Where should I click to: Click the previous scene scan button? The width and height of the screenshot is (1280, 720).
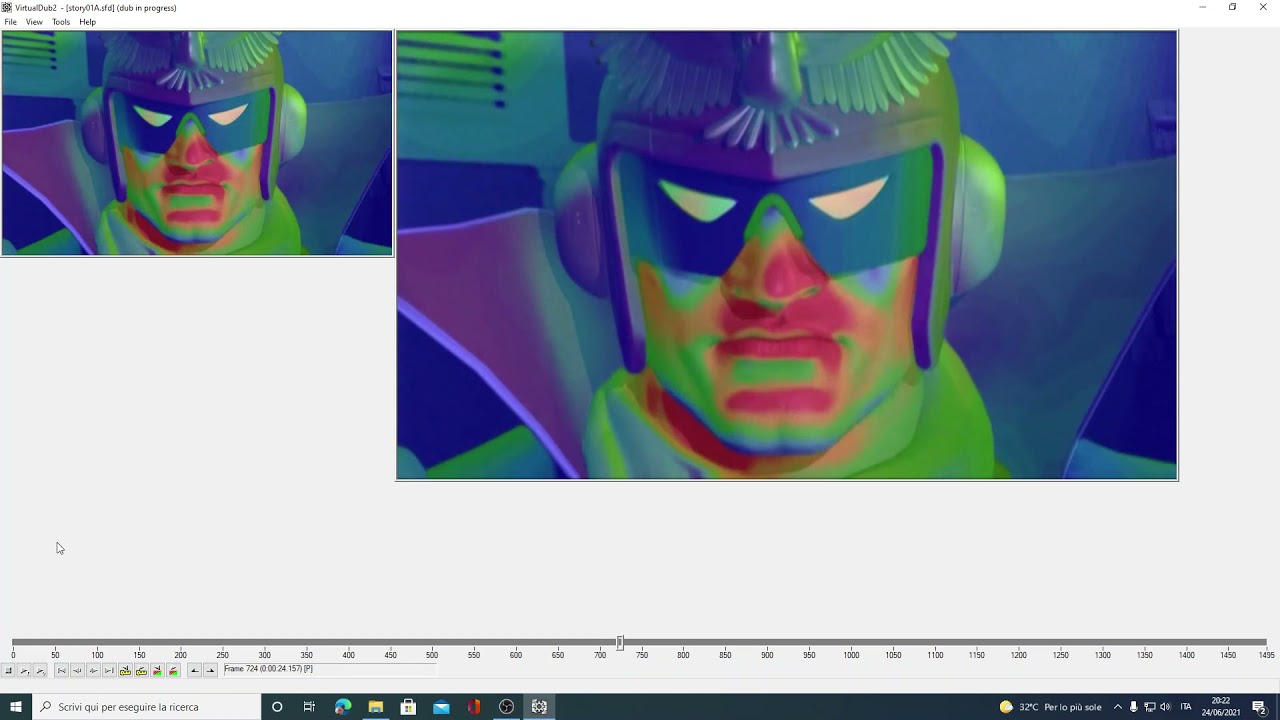[157, 670]
